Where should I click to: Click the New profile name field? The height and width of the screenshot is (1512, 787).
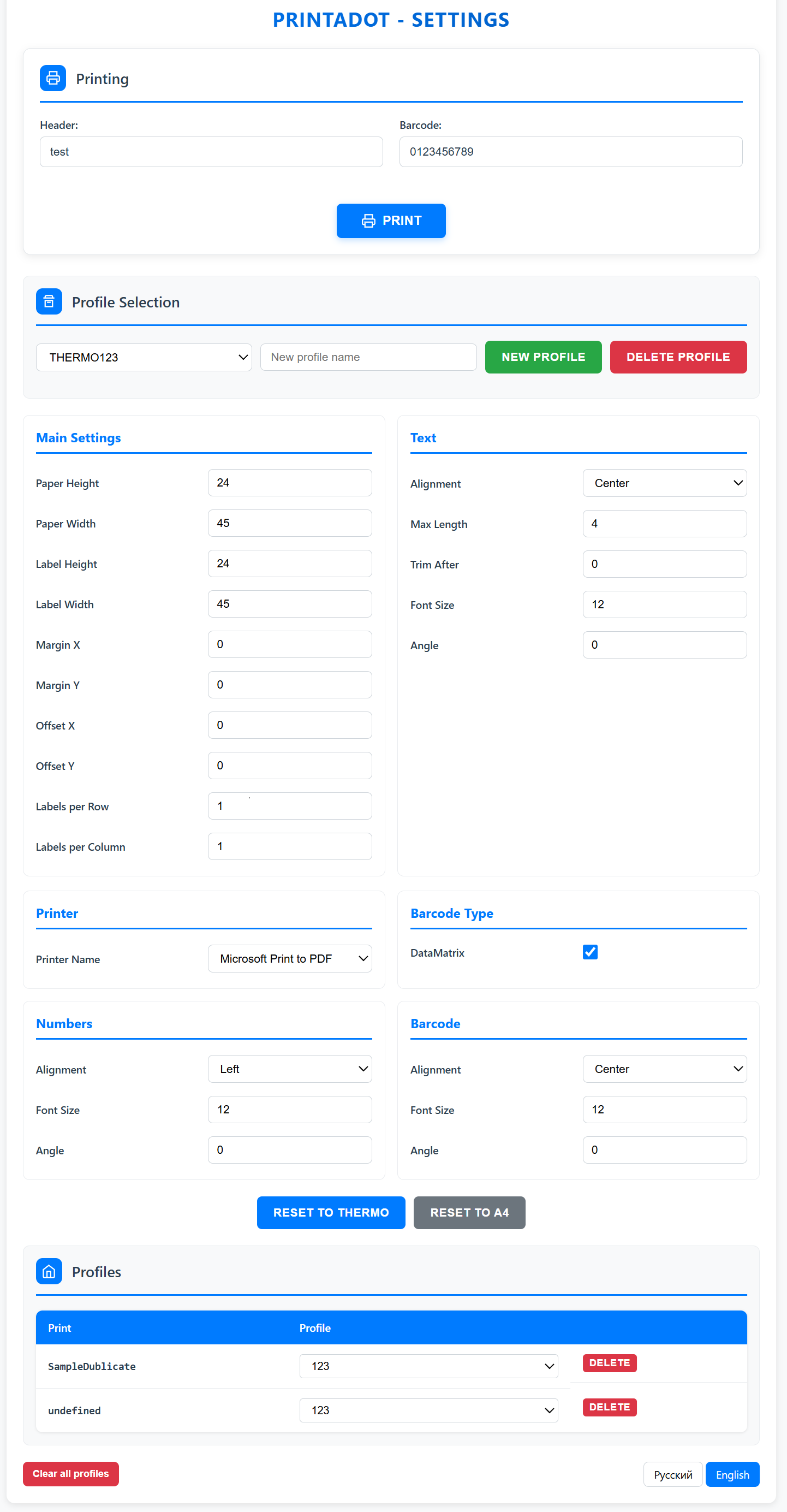point(368,357)
